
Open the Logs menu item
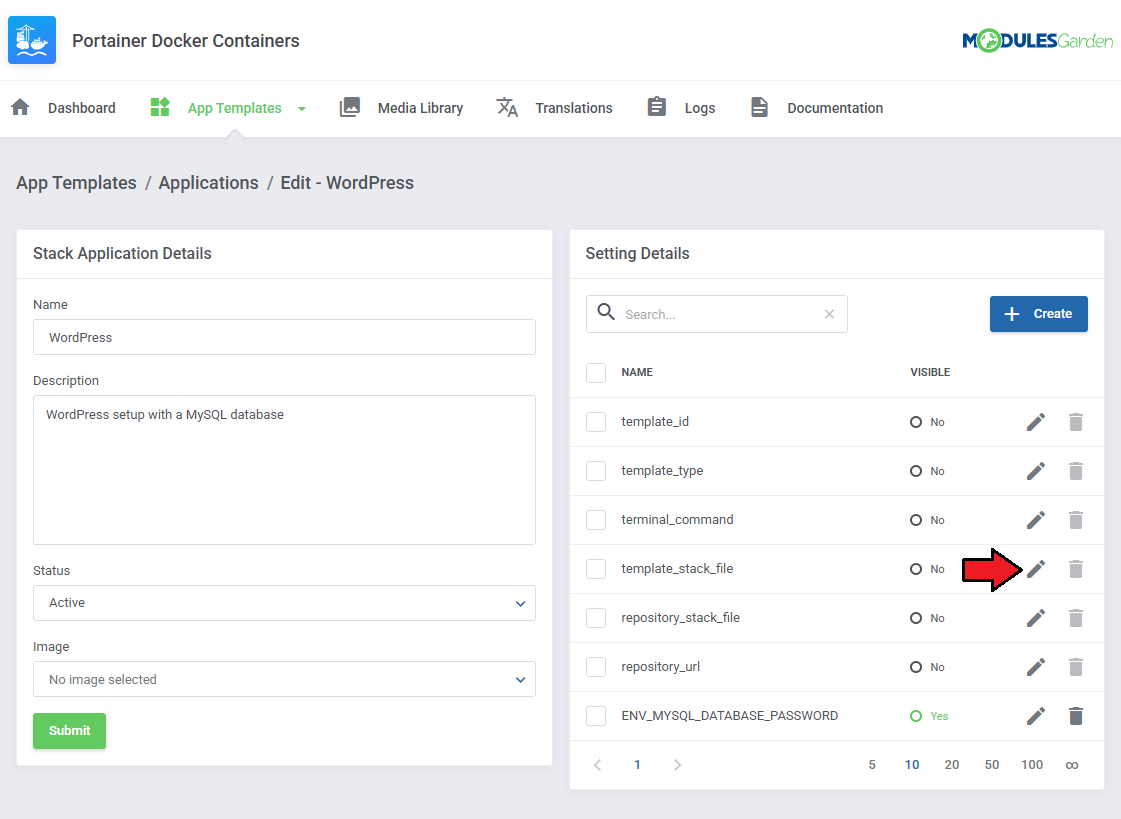(x=700, y=108)
